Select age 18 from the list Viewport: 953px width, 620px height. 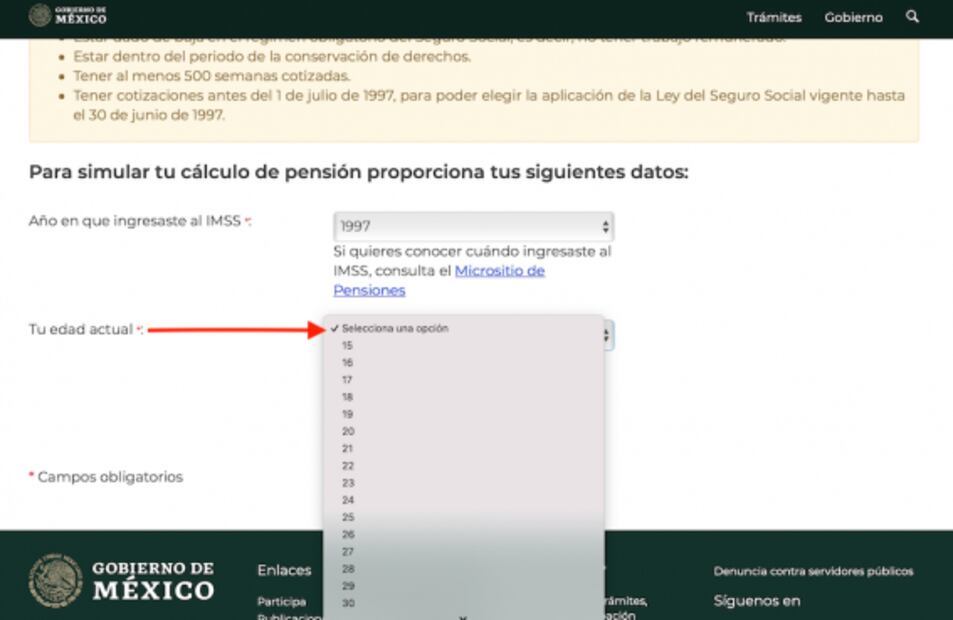[348, 397]
